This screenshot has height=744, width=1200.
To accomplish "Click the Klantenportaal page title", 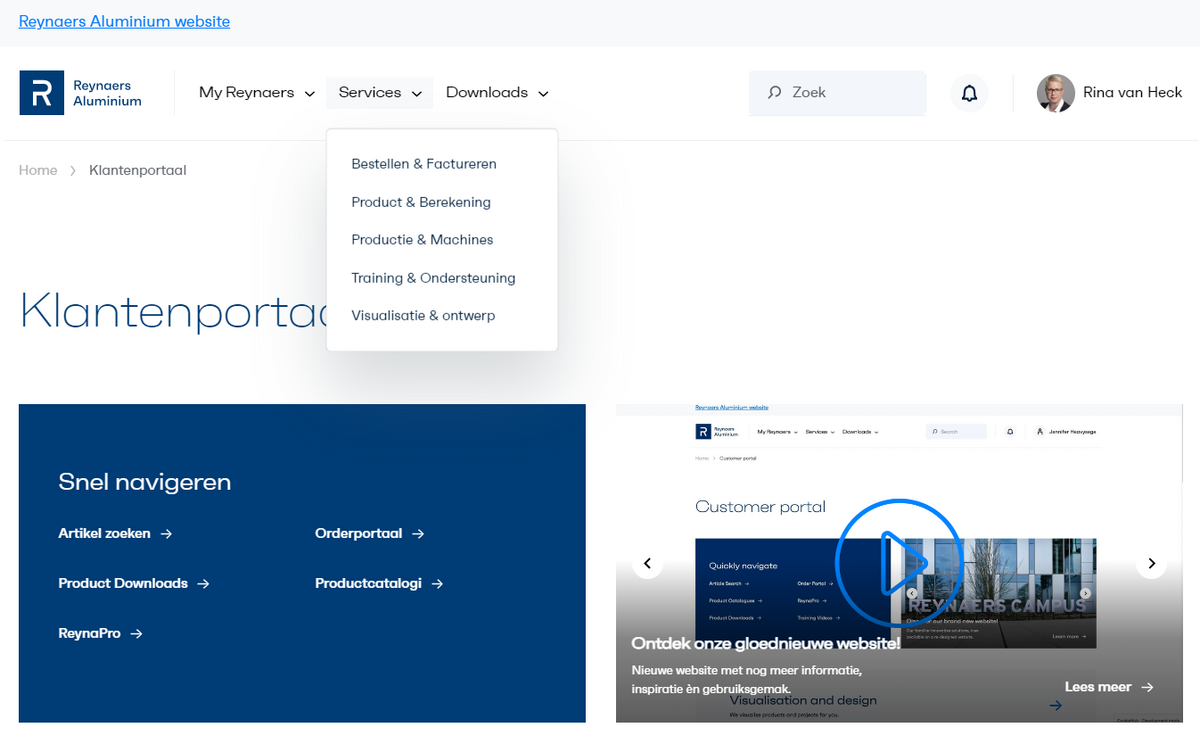I will click(x=175, y=310).
